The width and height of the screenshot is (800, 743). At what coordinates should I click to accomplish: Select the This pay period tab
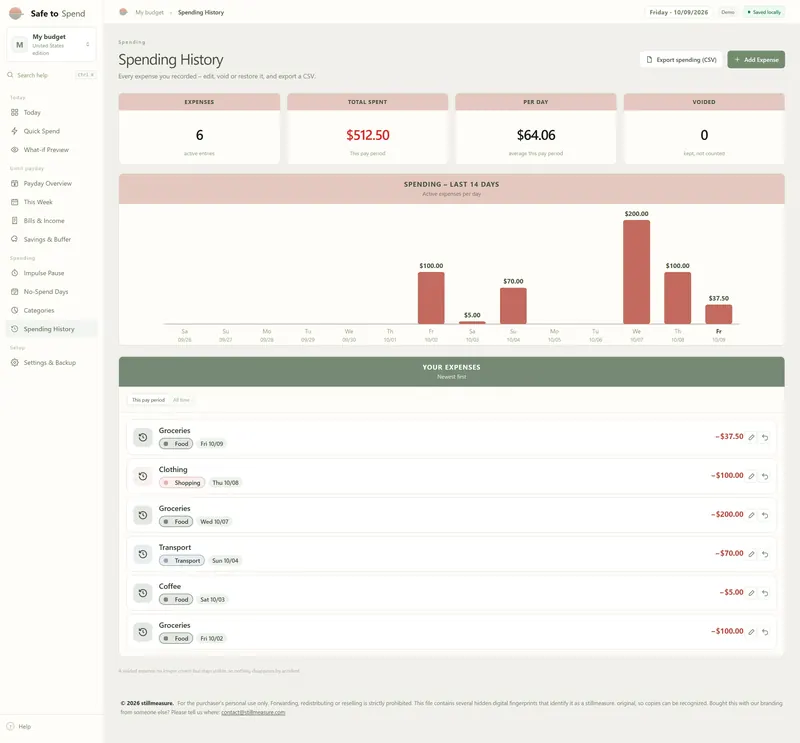pos(148,400)
